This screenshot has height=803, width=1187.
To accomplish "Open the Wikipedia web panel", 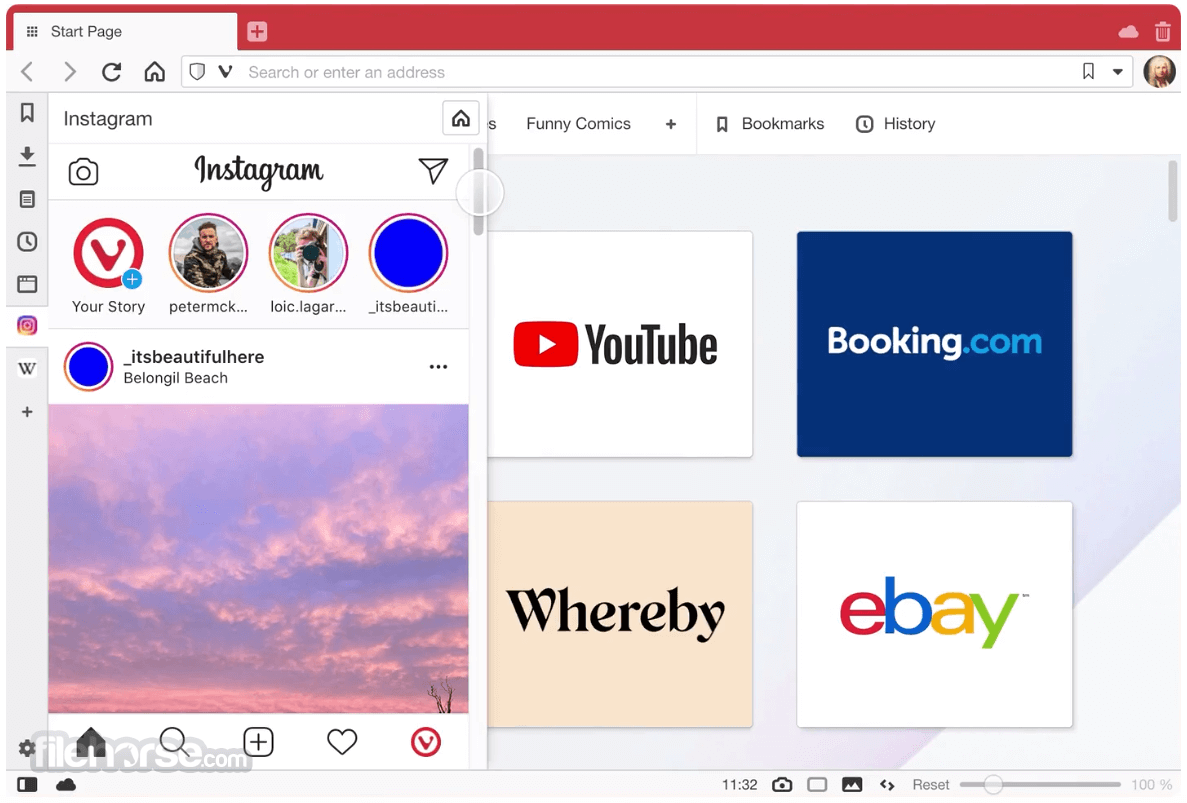I will (27, 369).
